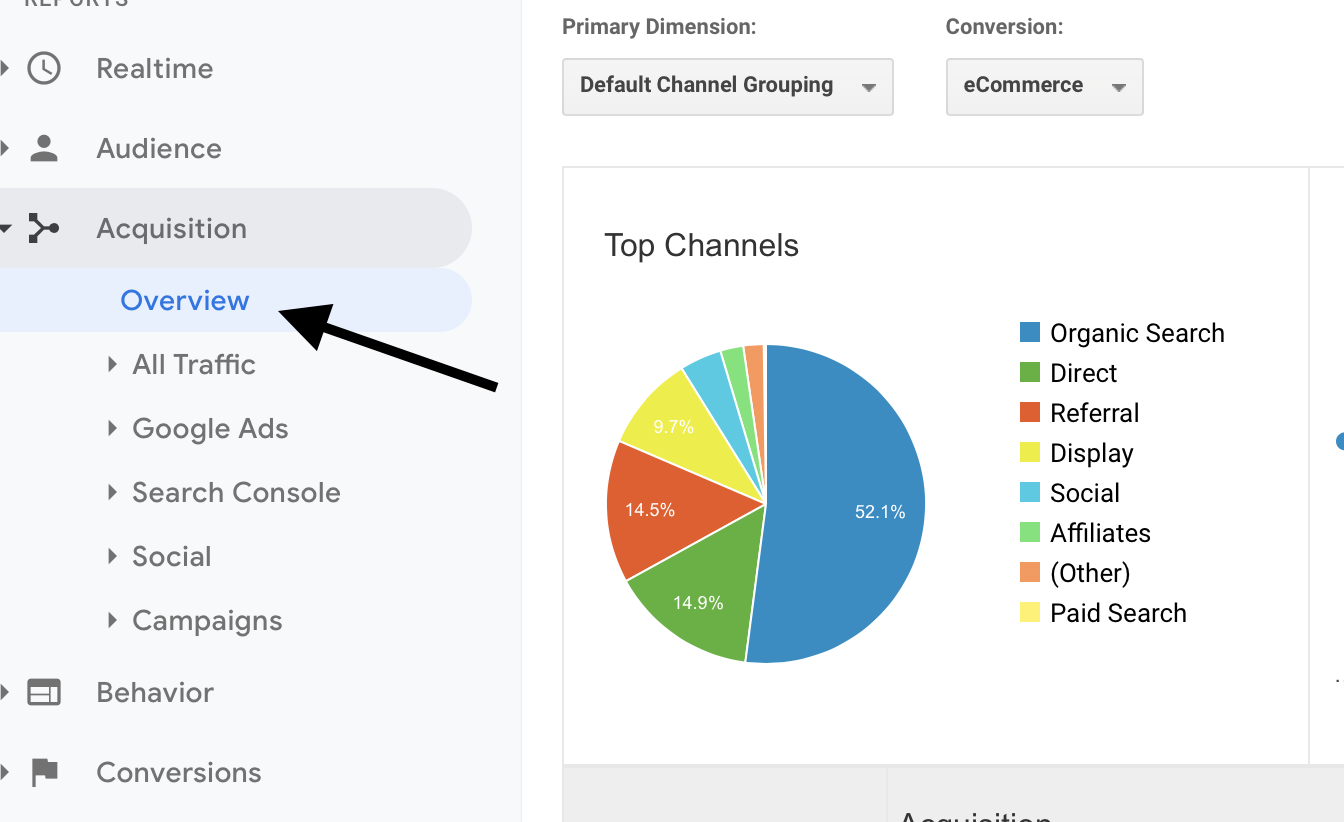Click the Paid Search legend label
Image resolution: width=1344 pixels, height=822 pixels.
pyautogui.click(x=1118, y=613)
